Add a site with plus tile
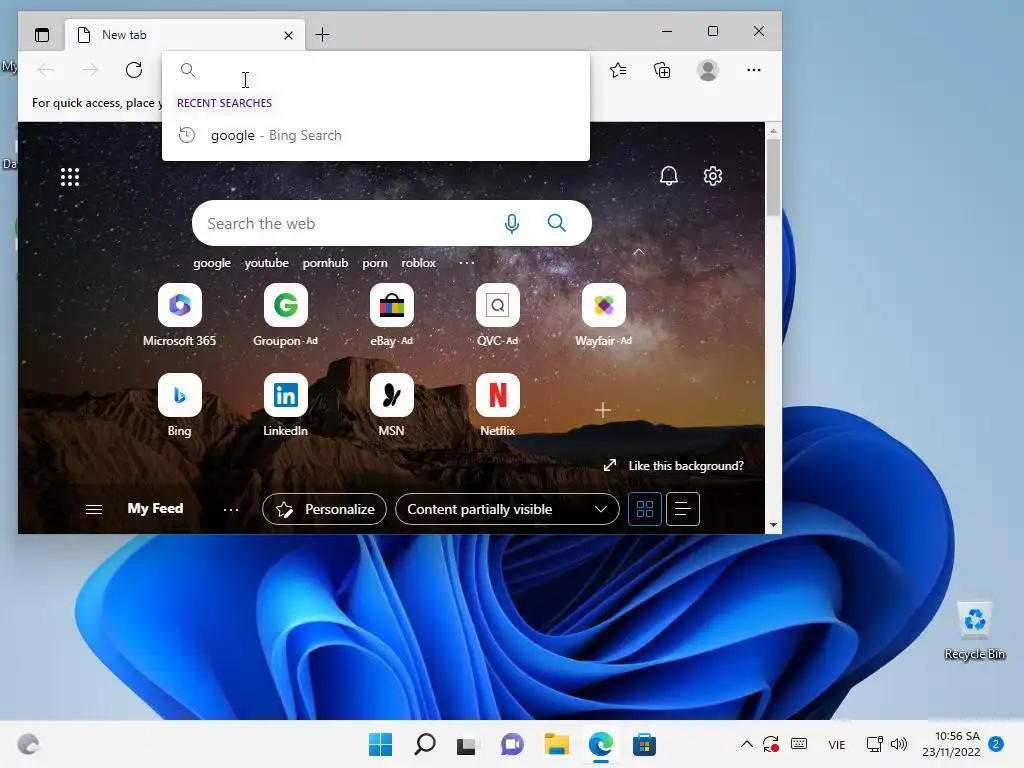 click(603, 409)
